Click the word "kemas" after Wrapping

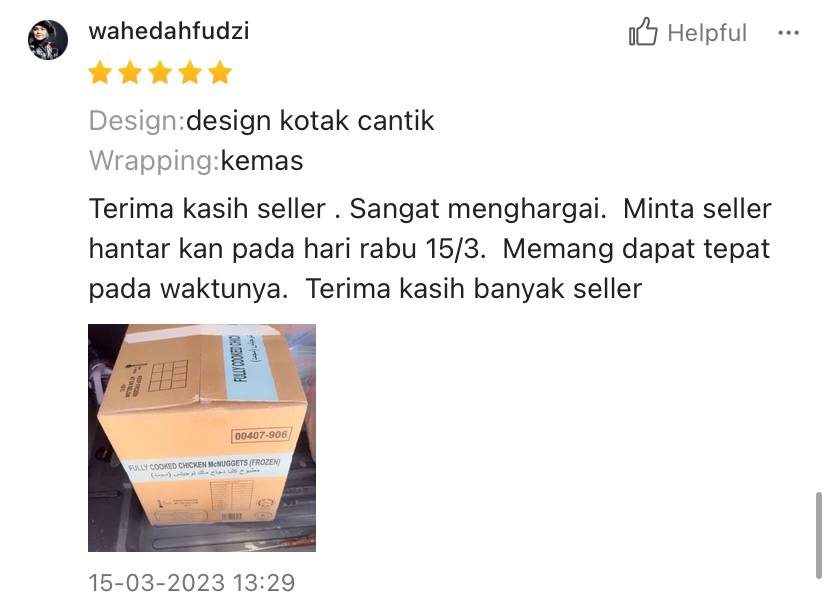click(262, 161)
